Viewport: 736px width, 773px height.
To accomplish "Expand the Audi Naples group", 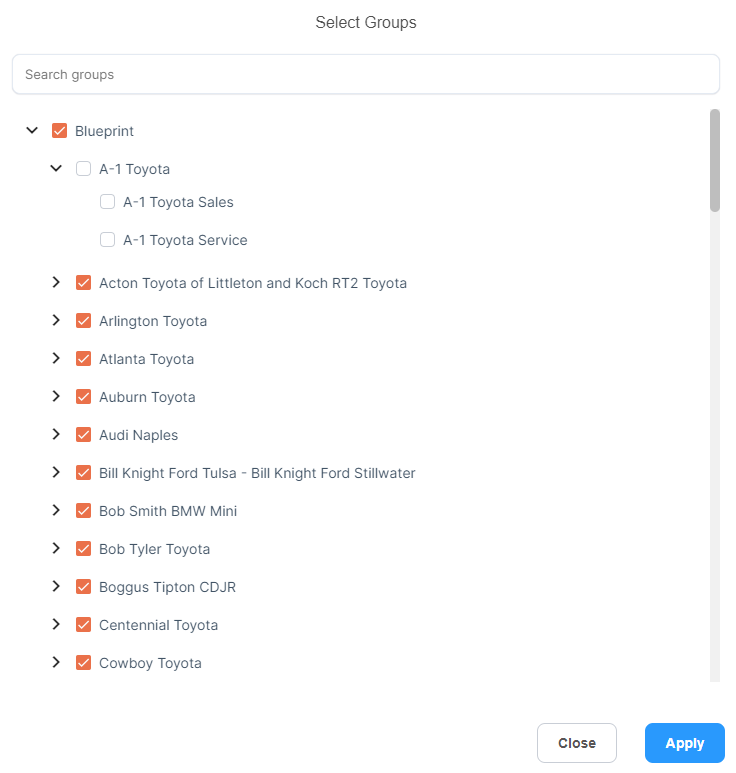I will pyautogui.click(x=56, y=434).
